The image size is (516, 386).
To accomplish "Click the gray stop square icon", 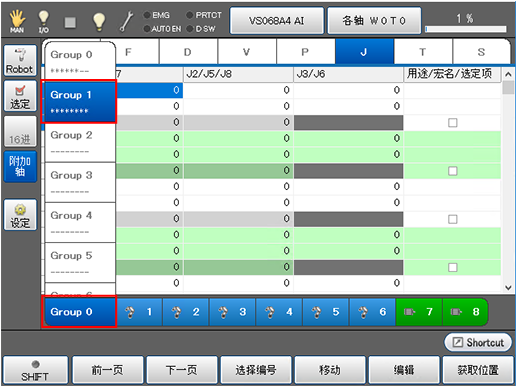I will coord(70,22).
